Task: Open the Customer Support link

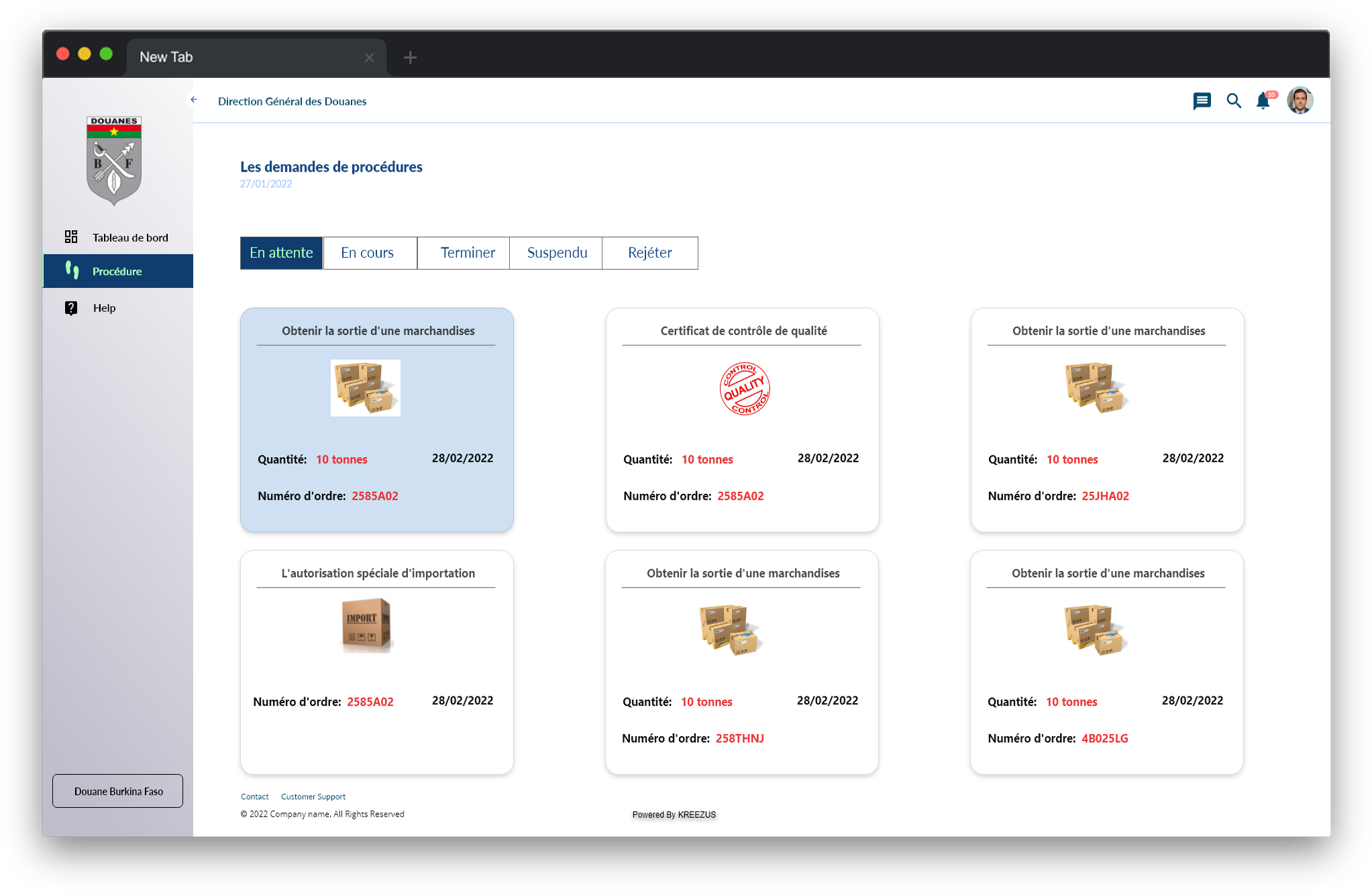Action: coord(313,797)
